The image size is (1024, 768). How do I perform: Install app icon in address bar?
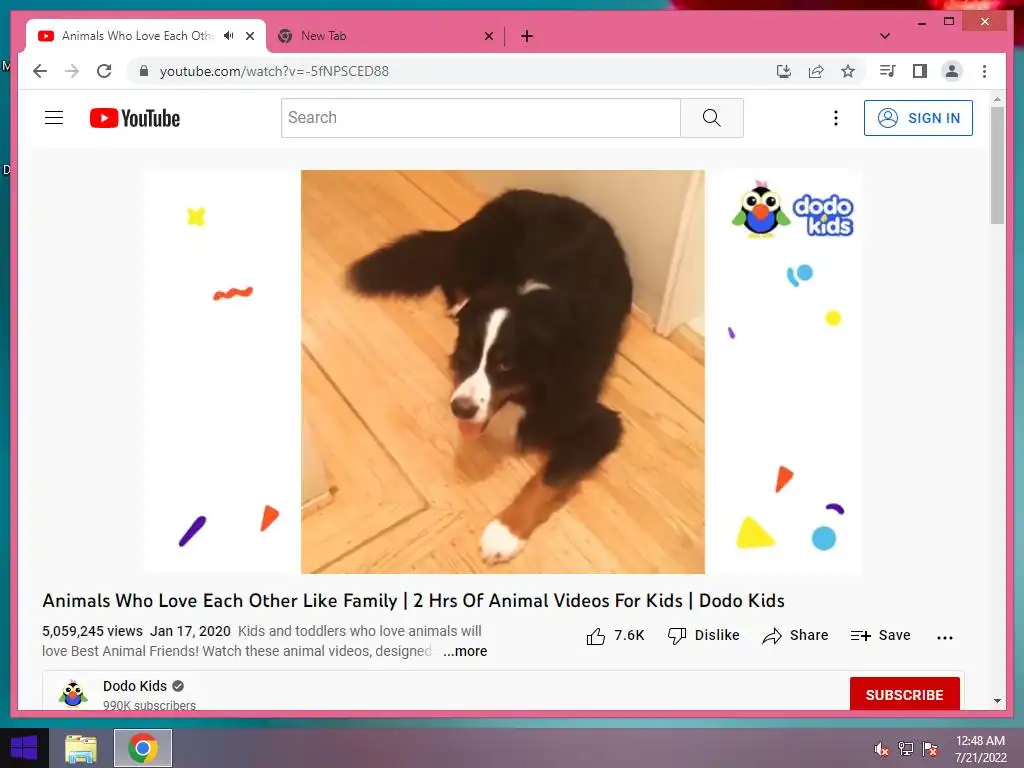pos(784,71)
